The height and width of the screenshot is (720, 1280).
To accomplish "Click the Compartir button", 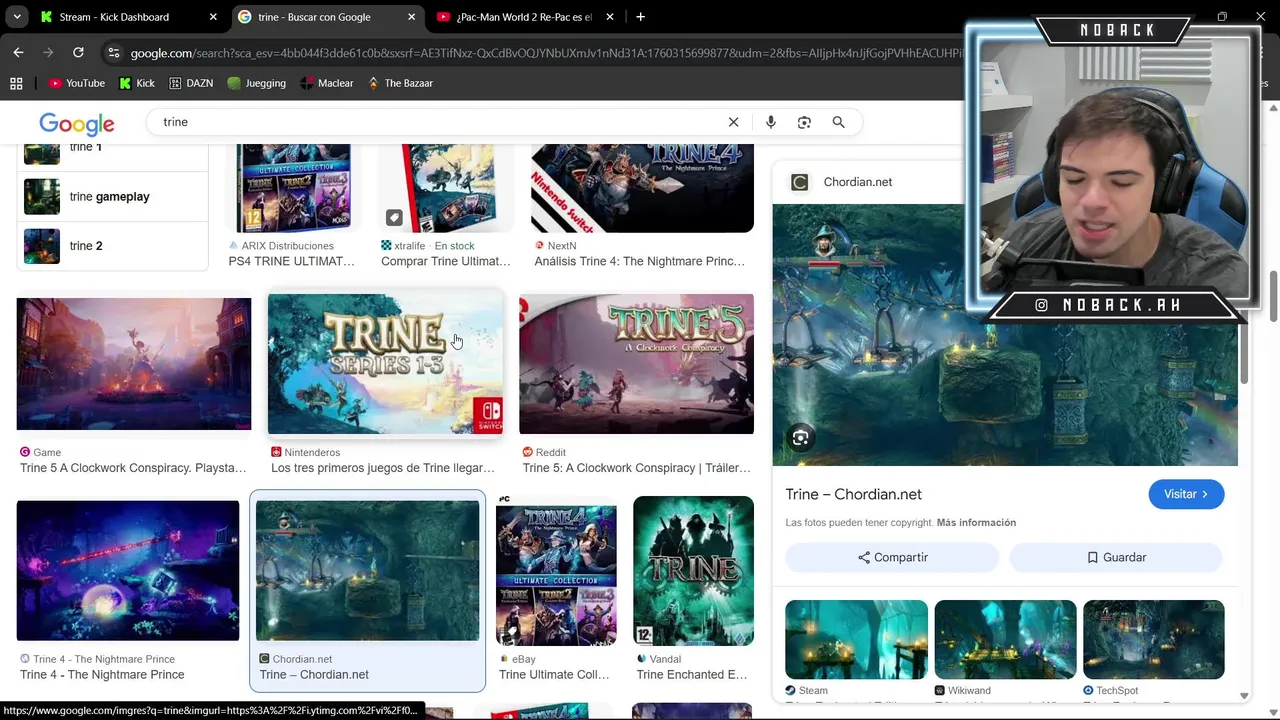I will click(892, 557).
